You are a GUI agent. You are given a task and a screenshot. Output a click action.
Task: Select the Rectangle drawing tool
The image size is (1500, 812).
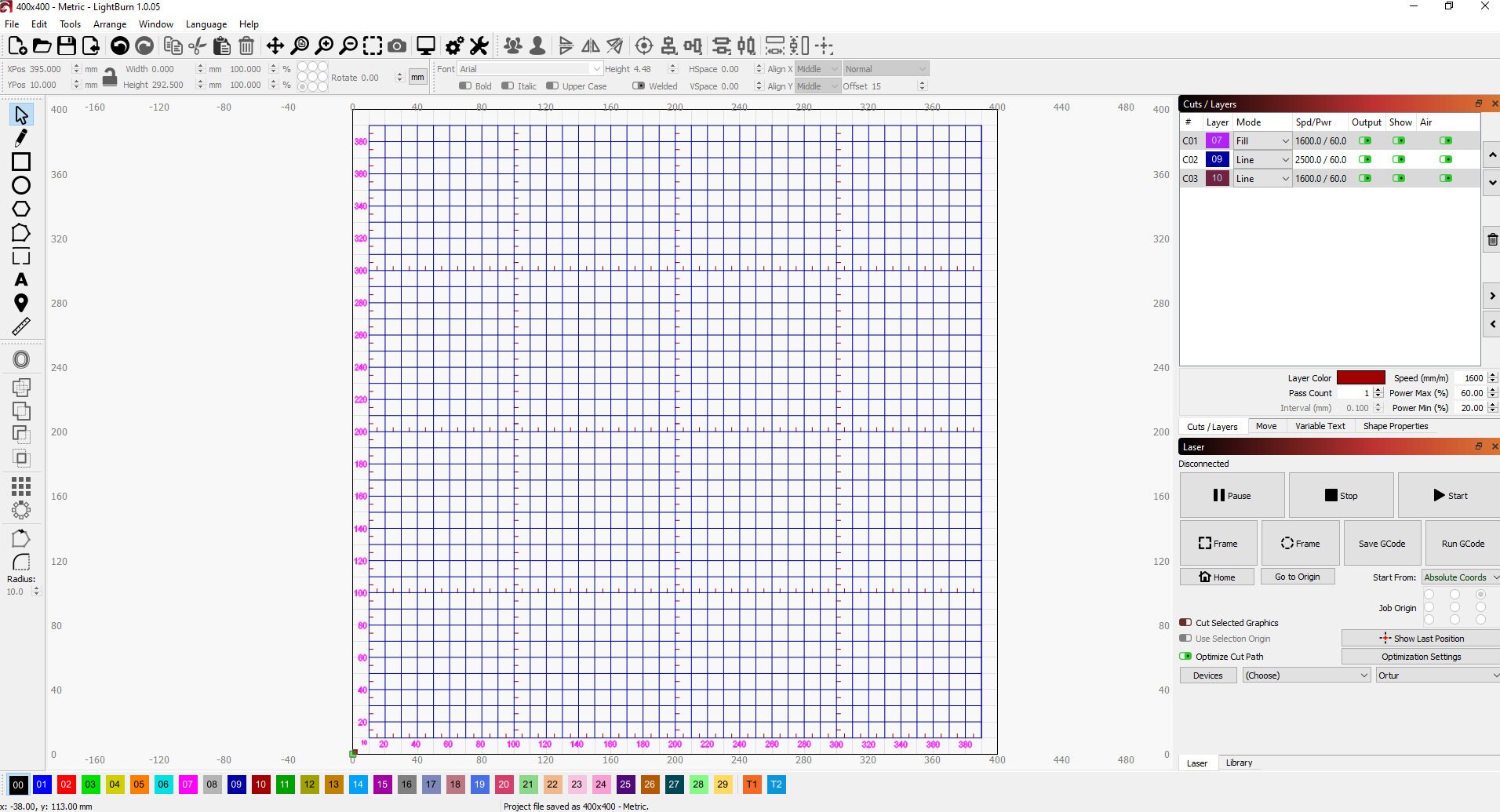click(21, 162)
